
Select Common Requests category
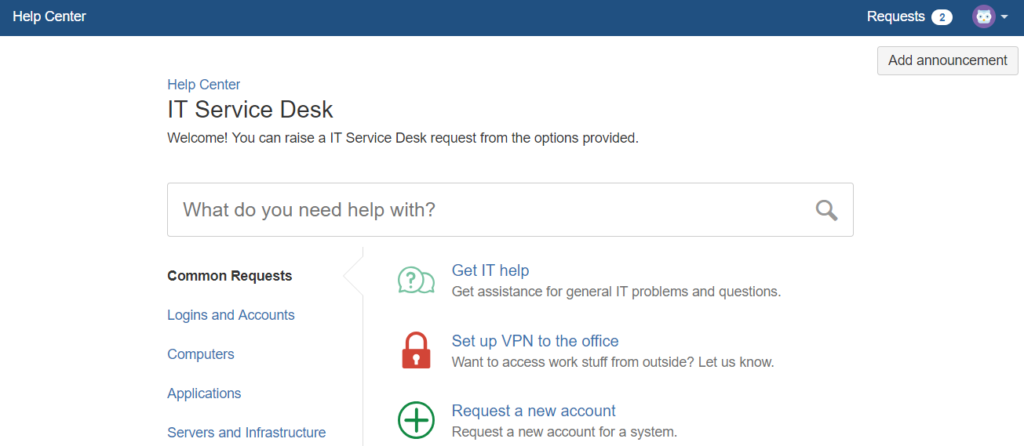pos(230,276)
